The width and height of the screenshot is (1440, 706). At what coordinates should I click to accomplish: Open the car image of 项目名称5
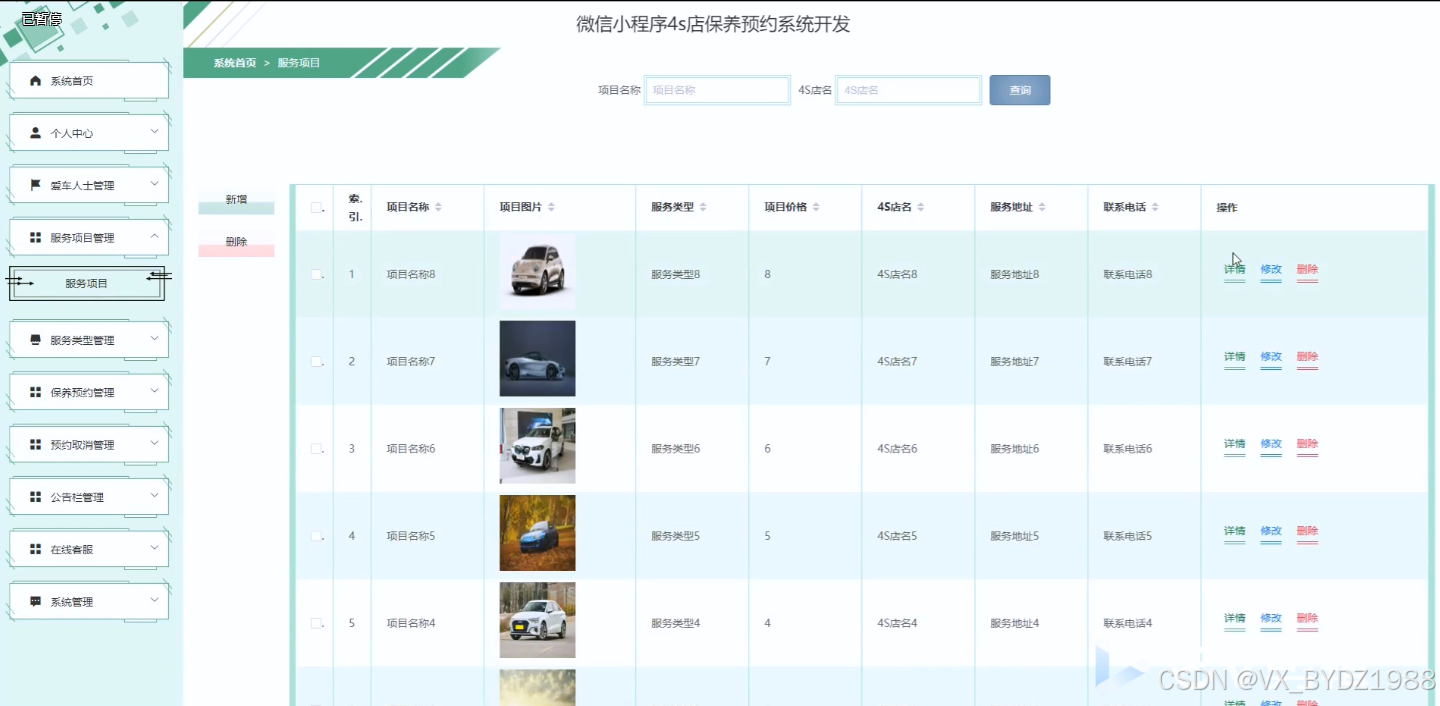click(537, 533)
